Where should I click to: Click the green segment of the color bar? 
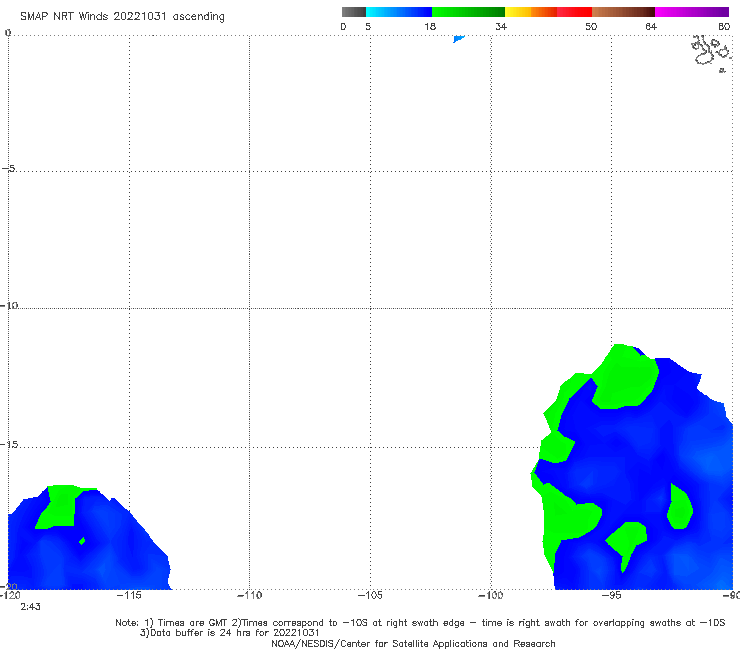click(x=468, y=12)
